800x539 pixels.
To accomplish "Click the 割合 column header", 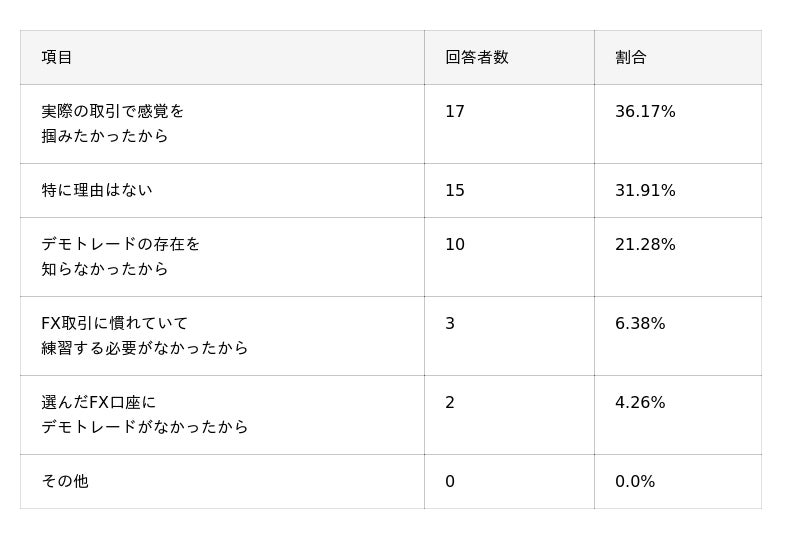I will pyautogui.click(x=631, y=58).
